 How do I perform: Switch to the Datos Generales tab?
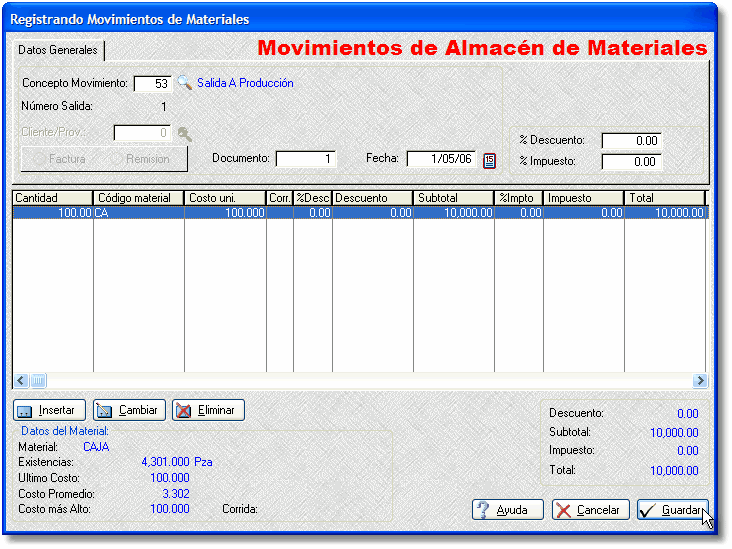point(58,50)
